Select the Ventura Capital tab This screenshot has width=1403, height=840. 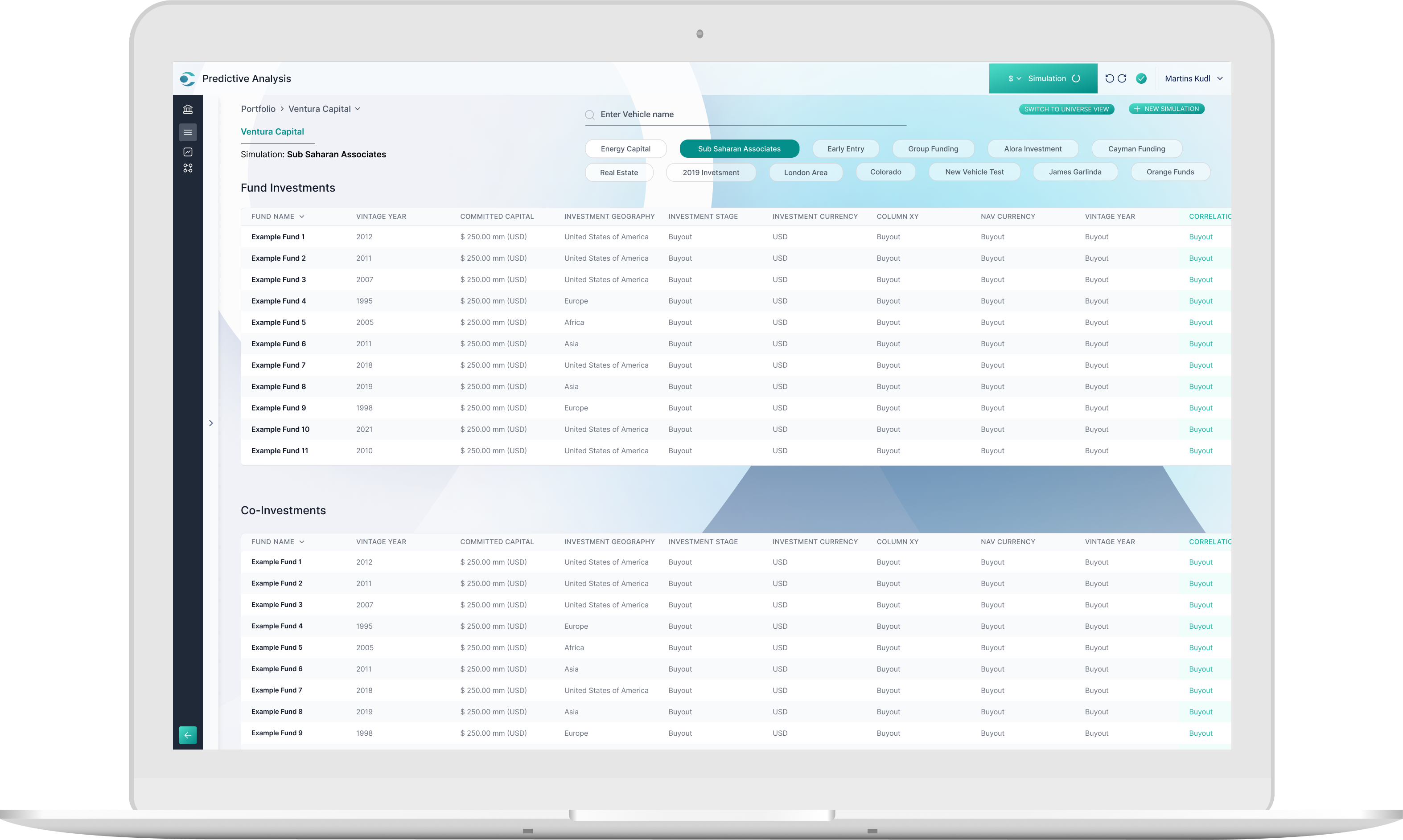click(x=272, y=131)
